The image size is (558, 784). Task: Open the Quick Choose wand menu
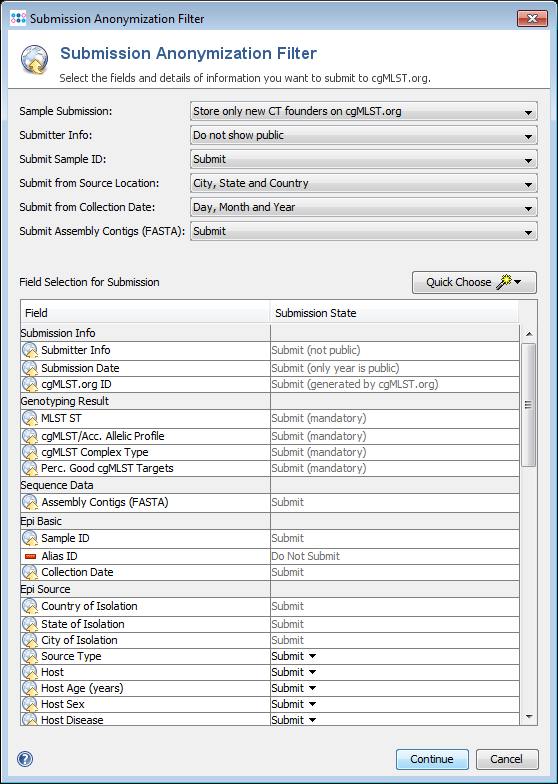pyautogui.click(x=474, y=282)
